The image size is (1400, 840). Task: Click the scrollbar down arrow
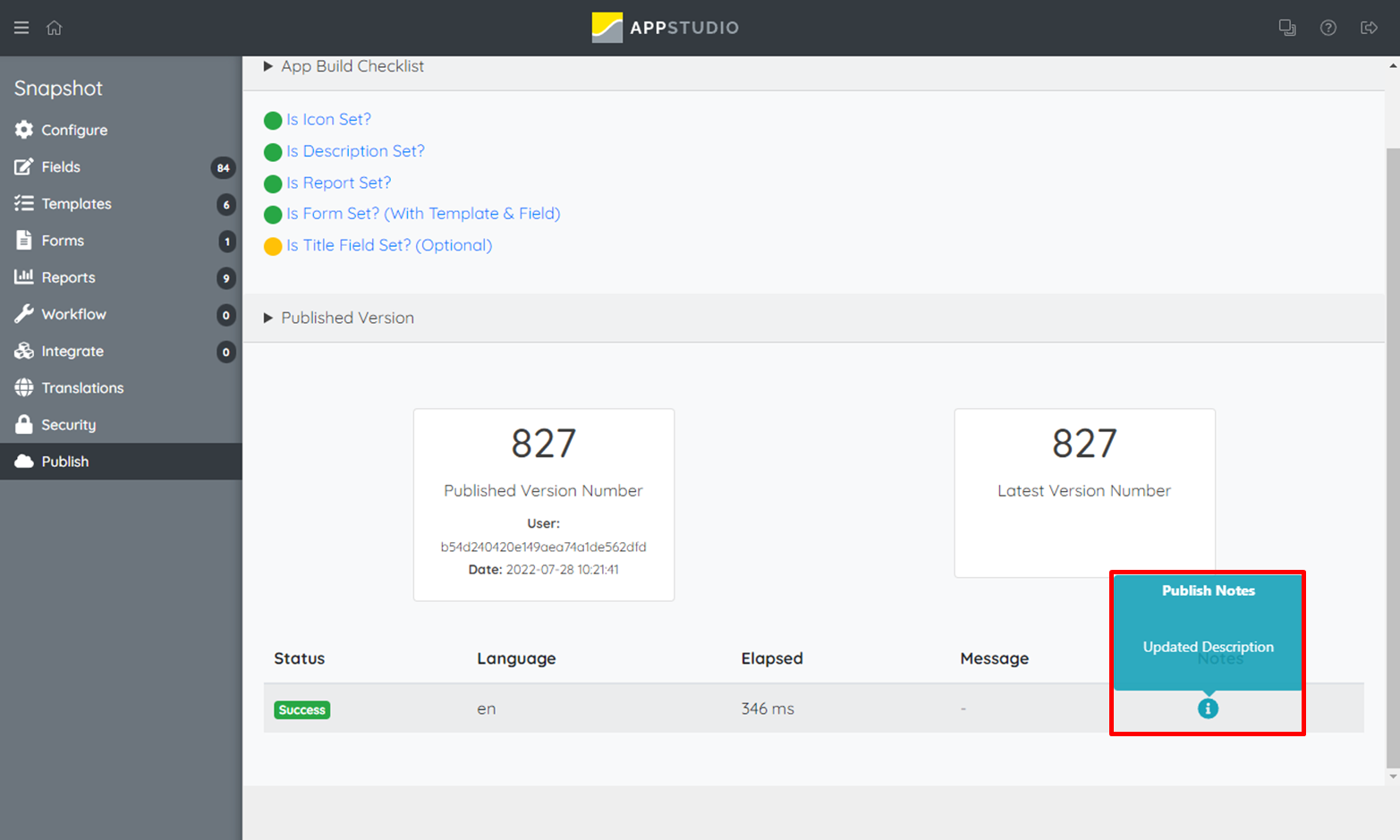[x=1393, y=776]
